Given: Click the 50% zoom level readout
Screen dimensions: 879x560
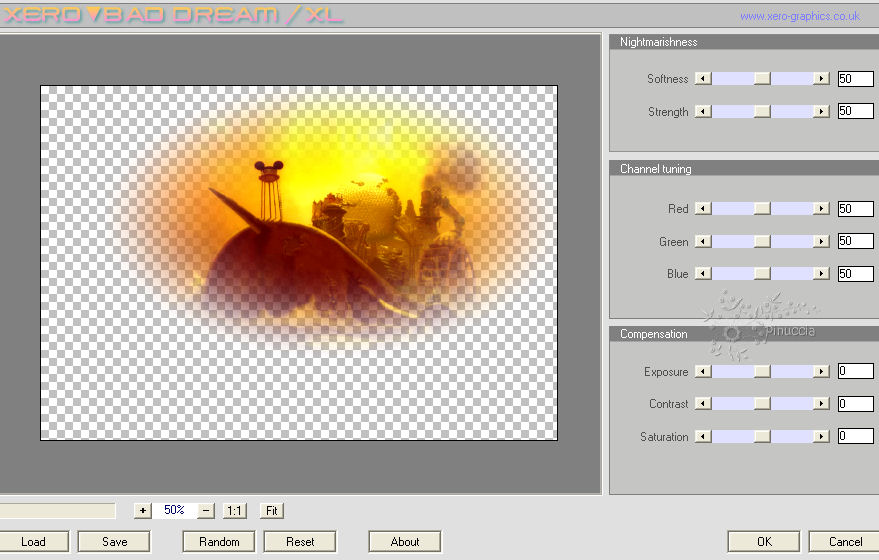Looking at the screenshot, I should (x=174, y=510).
